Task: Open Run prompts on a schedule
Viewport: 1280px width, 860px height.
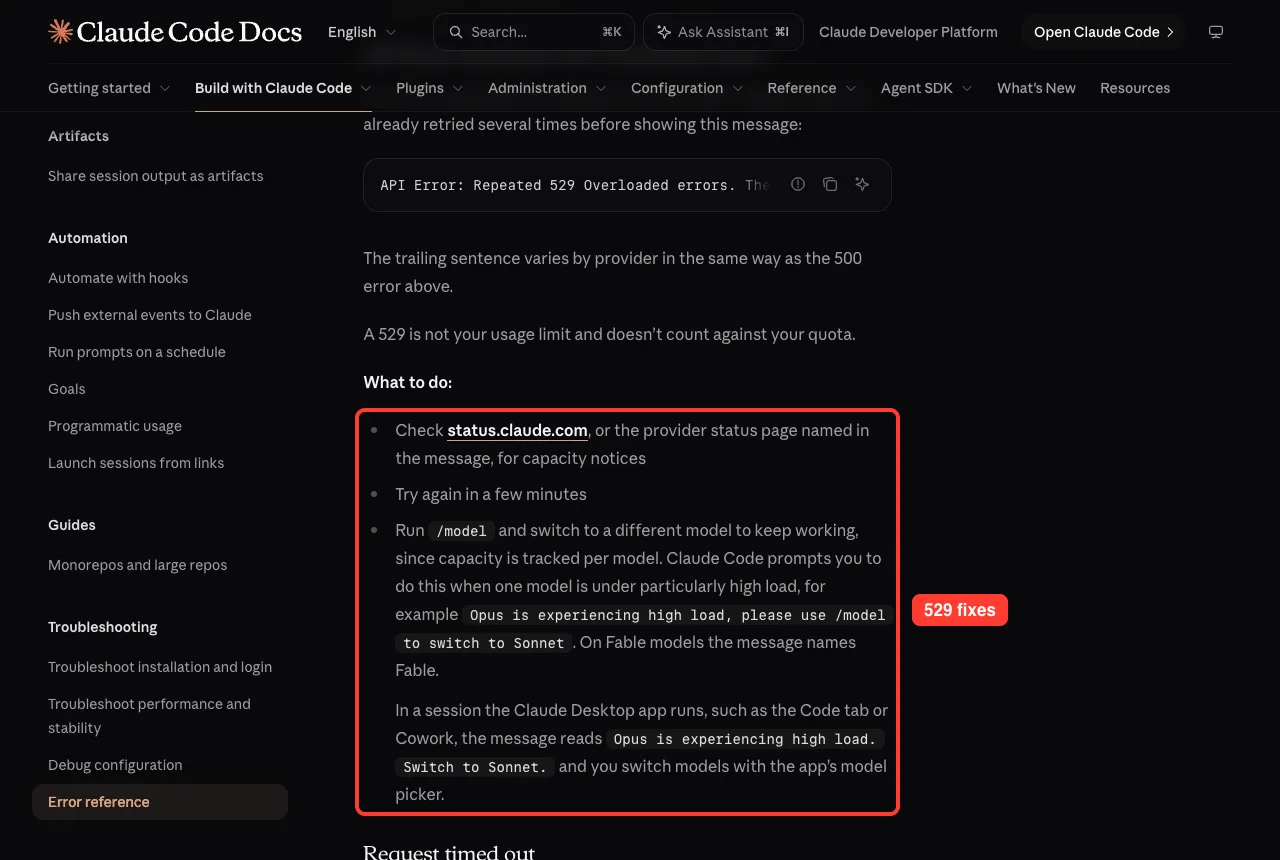Action: pyautogui.click(x=137, y=352)
